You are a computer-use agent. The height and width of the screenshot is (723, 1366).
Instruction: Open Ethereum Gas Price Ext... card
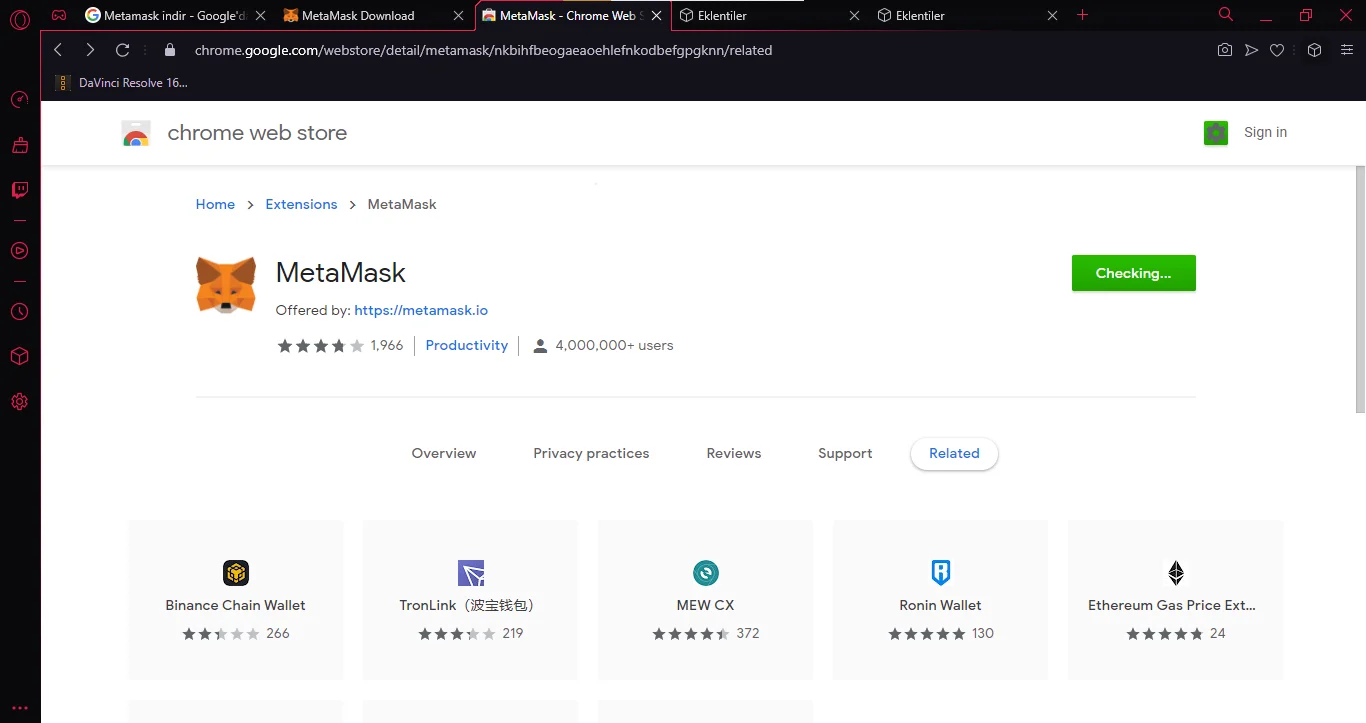point(1175,600)
